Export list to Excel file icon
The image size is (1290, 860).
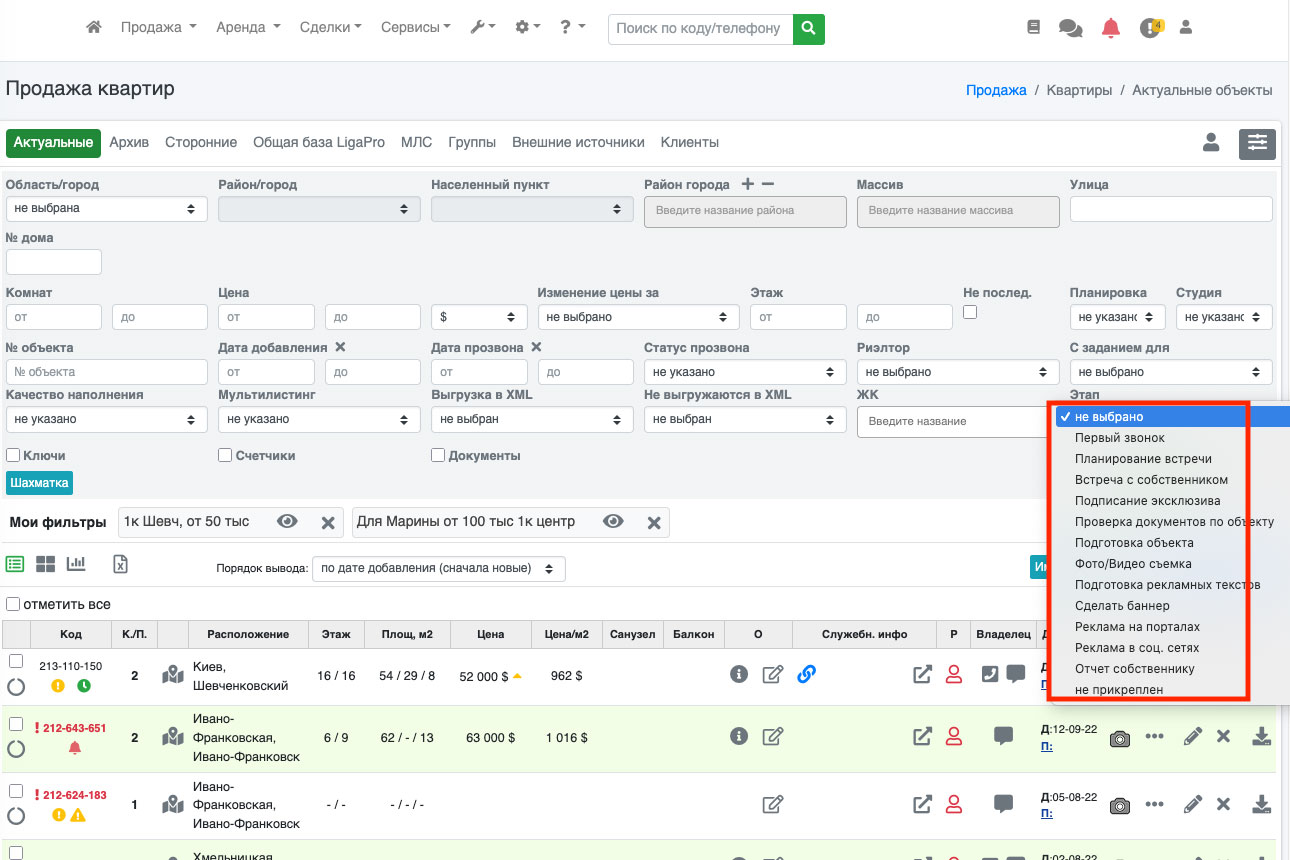(x=120, y=564)
